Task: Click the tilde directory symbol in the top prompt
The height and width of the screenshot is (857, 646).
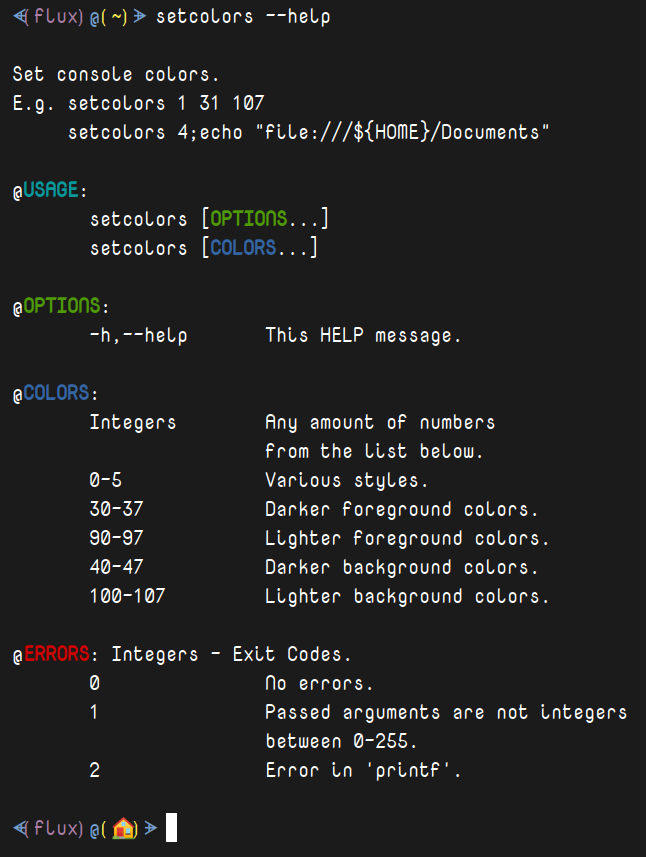Action: 118,17
